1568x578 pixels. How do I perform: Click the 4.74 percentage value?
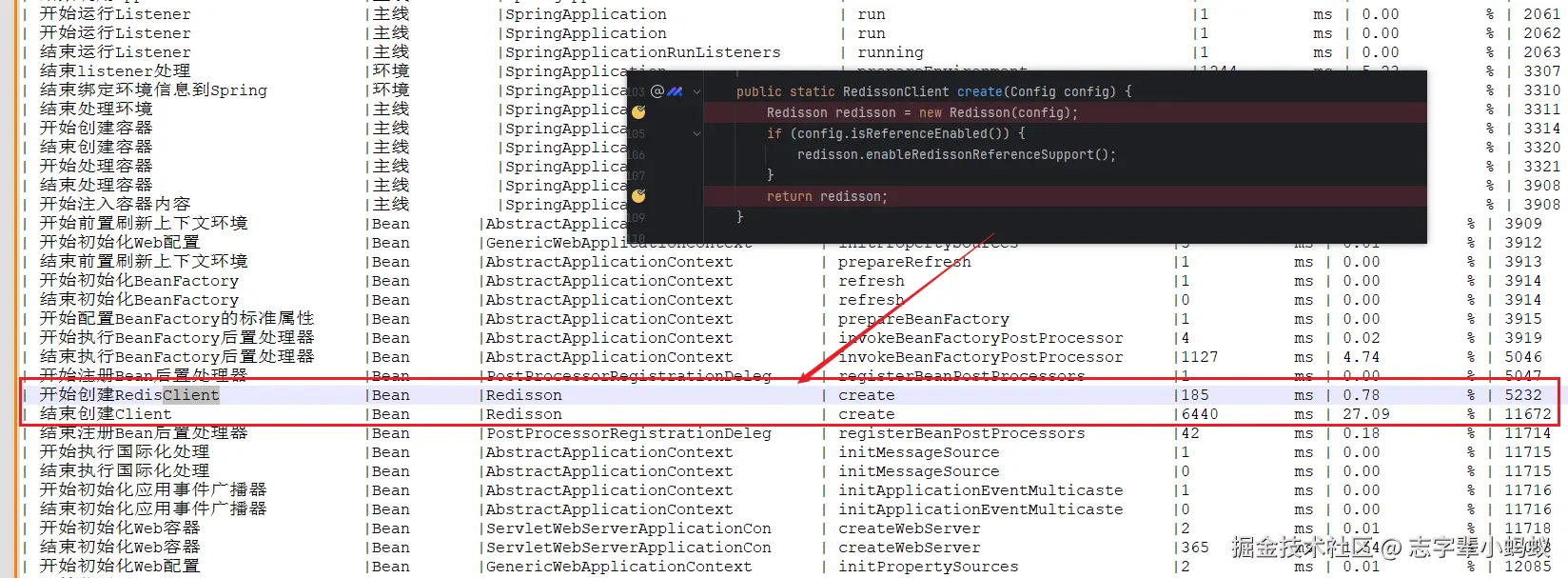point(1362,356)
